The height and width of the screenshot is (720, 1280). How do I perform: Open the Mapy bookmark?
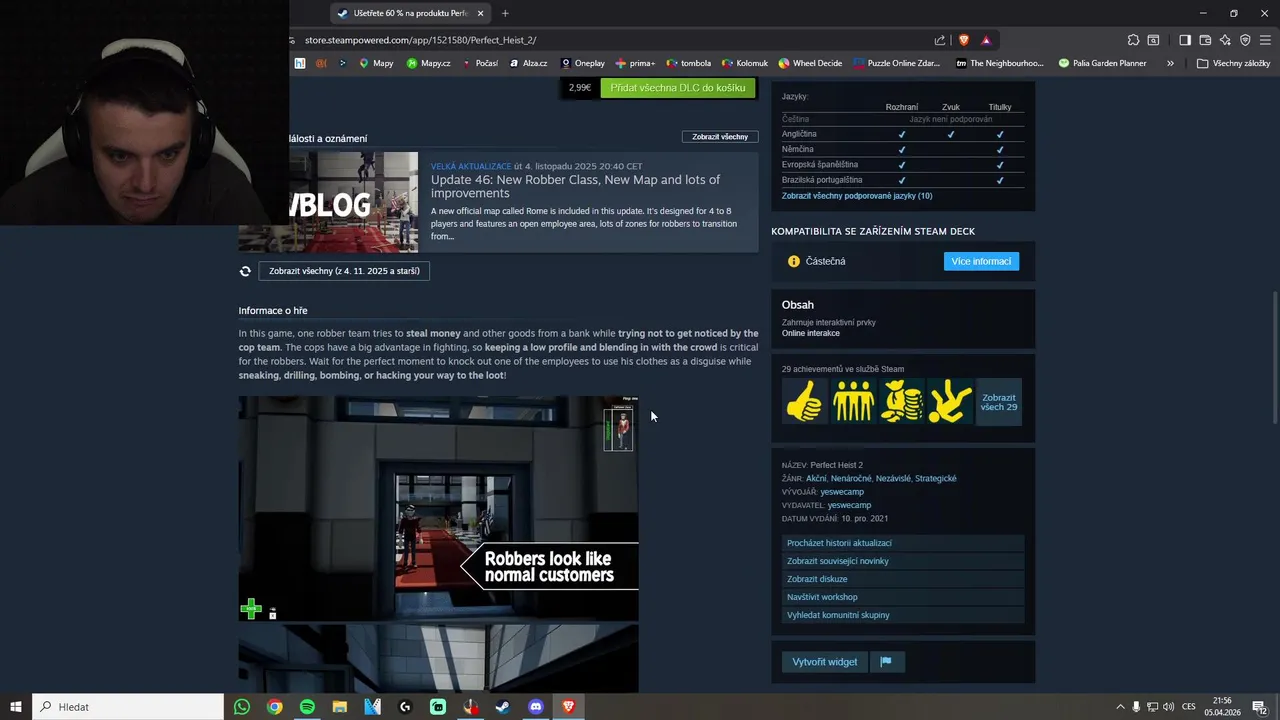[376, 63]
